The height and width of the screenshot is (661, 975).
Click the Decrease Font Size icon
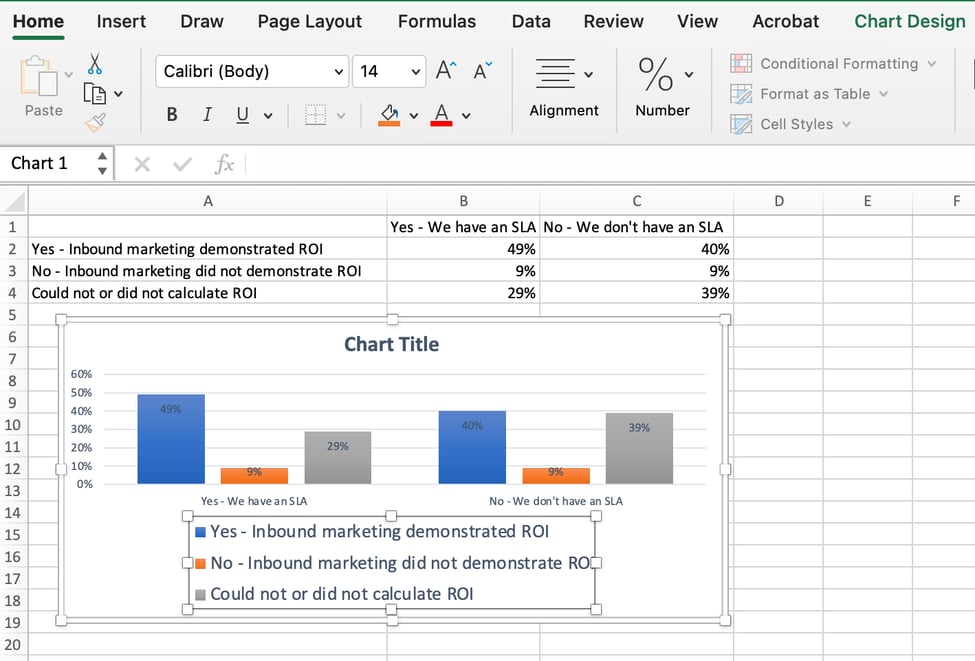tap(482, 71)
